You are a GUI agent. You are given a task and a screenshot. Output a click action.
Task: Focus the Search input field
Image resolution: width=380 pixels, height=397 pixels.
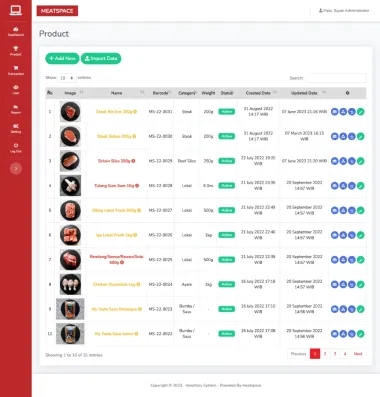tap(336, 78)
